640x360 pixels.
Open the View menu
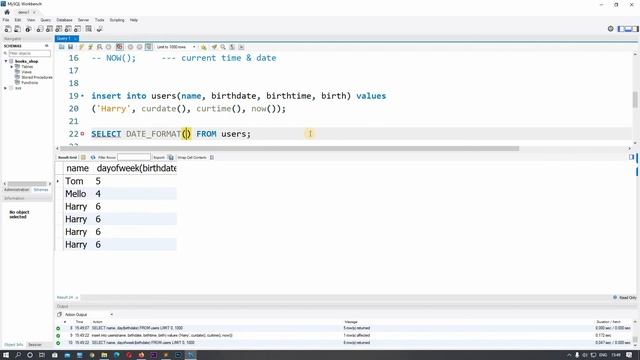click(31, 20)
